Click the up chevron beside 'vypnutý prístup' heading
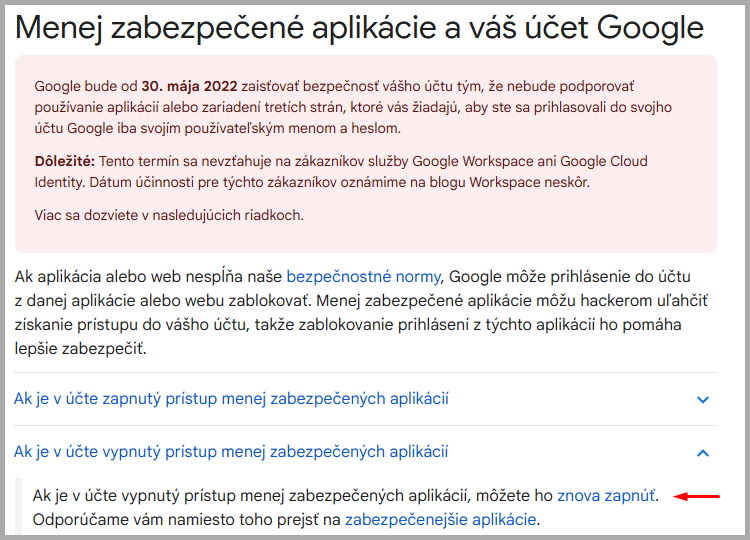This screenshot has width=750, height=540. pos(703,452)
